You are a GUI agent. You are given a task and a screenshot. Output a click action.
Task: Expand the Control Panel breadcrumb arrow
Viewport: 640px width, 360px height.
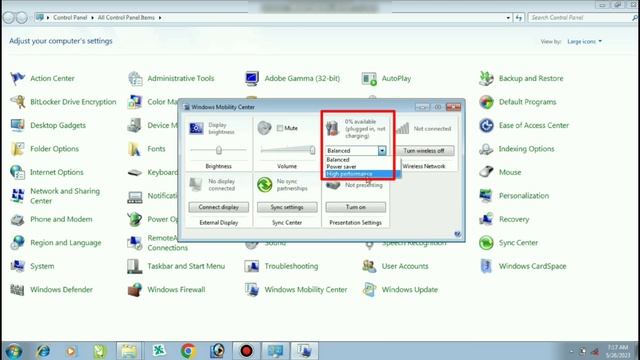(92, 18)
